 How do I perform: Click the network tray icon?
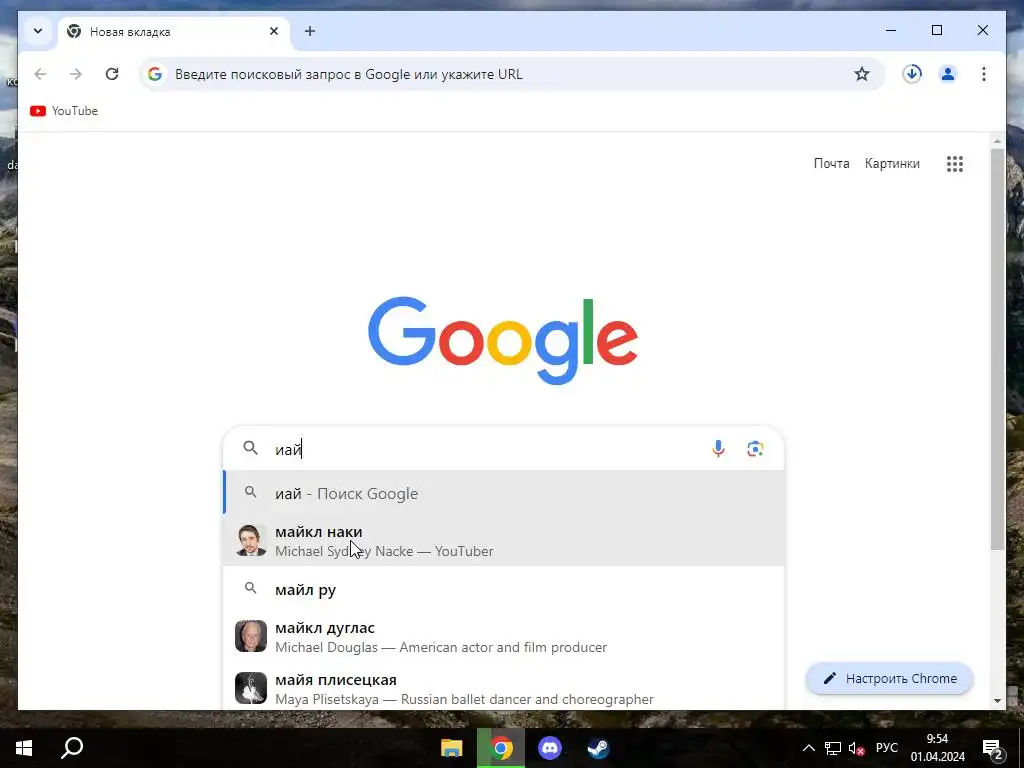(x=833, y=748)
